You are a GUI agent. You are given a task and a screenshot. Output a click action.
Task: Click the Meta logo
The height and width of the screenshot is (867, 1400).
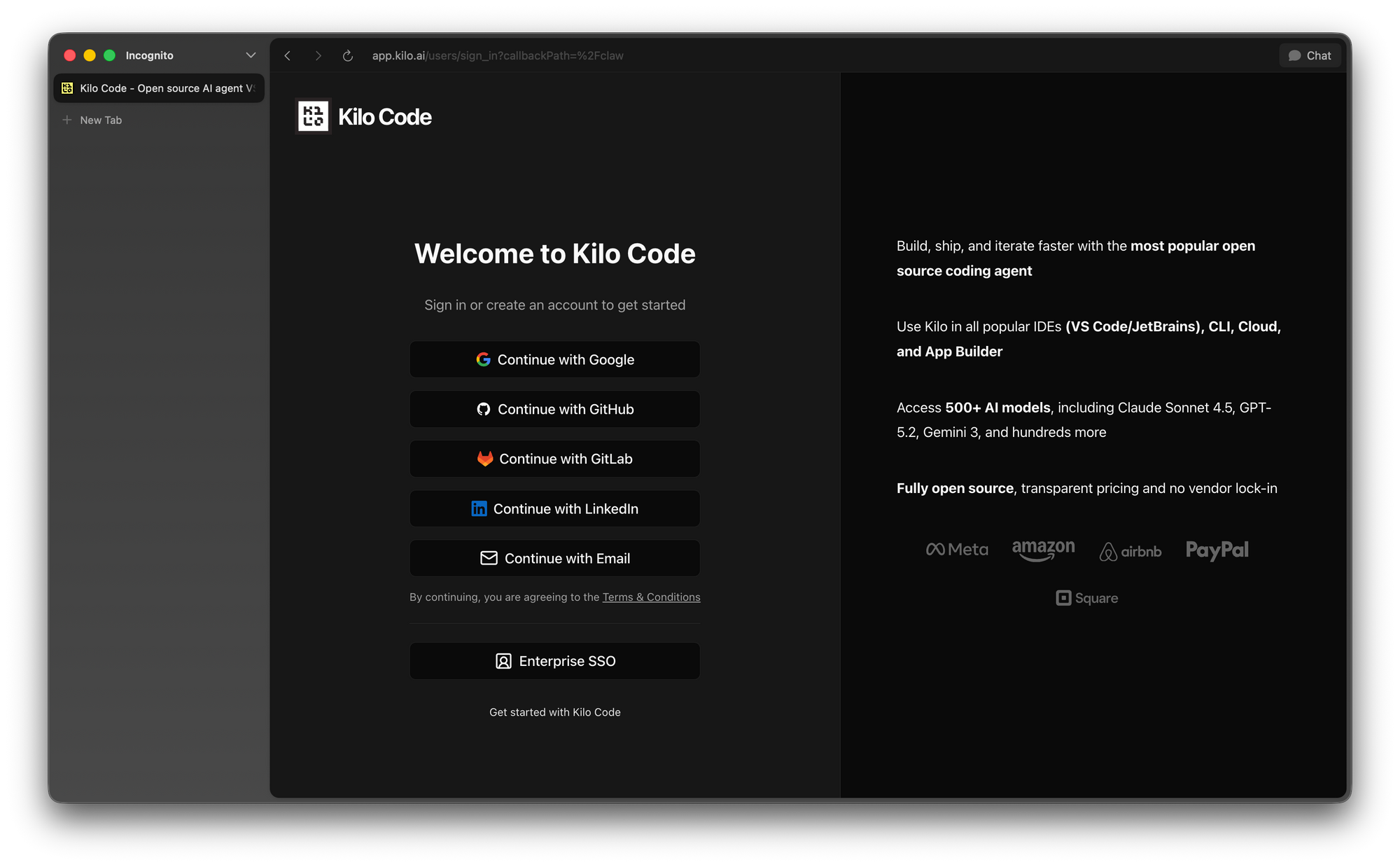pyautogui.click(x=957, y=550)
